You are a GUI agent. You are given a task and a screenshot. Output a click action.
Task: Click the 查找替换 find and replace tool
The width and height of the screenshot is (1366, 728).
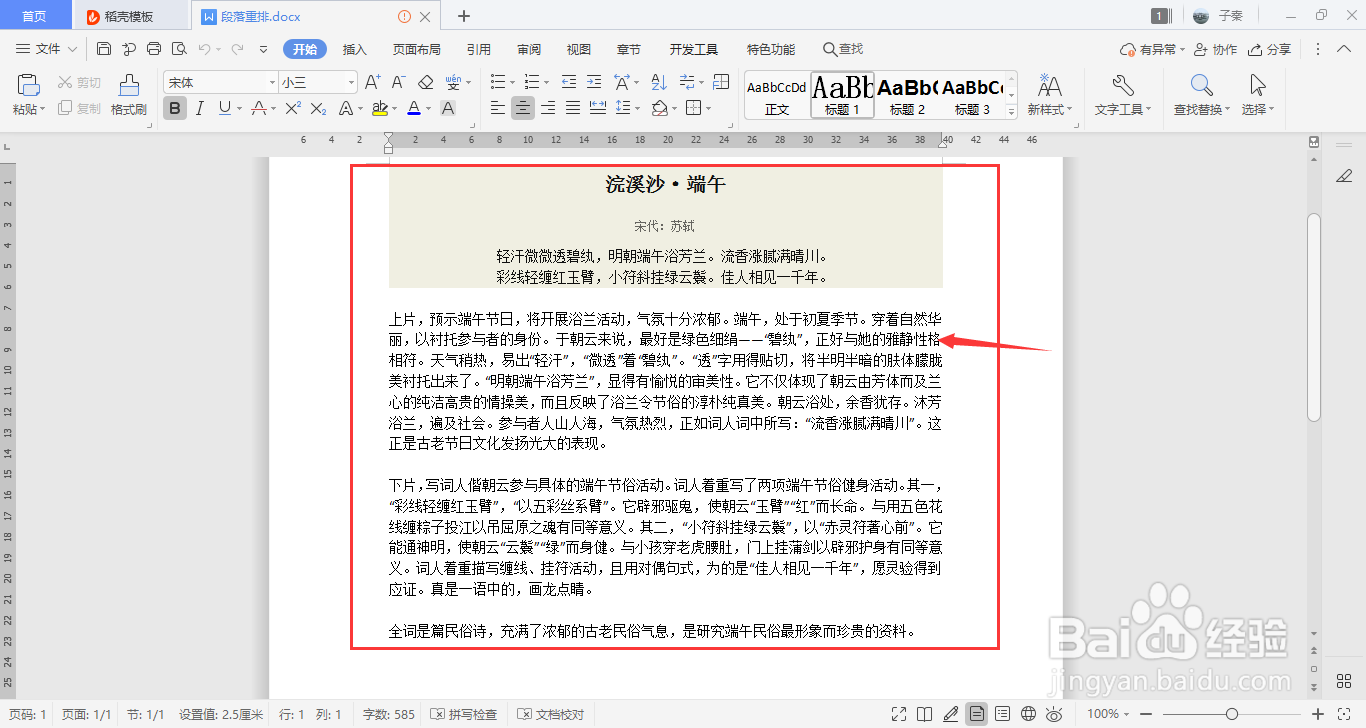[1198, 95]
